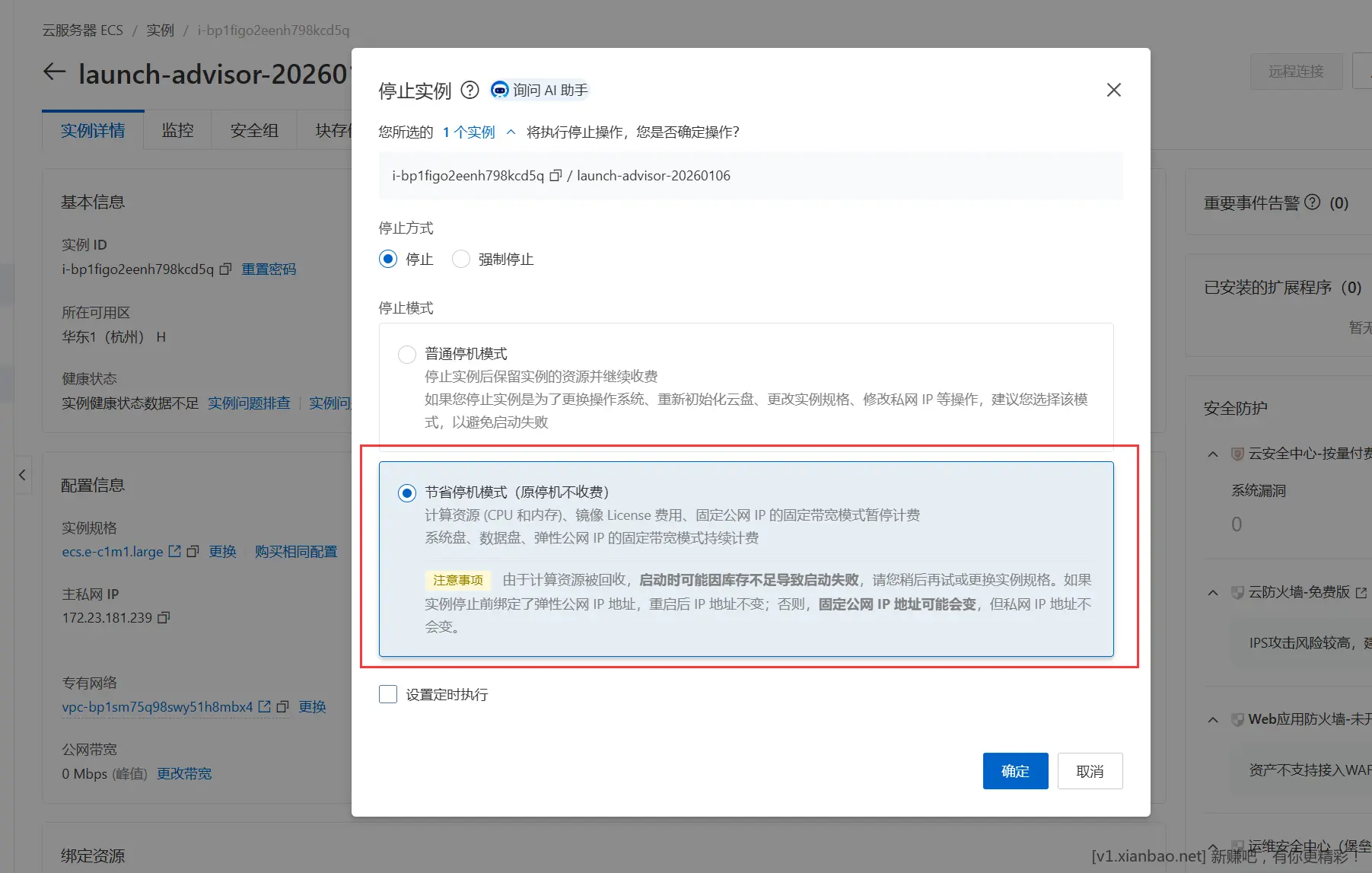Select the 强制停止 stop option

point(460,259)
